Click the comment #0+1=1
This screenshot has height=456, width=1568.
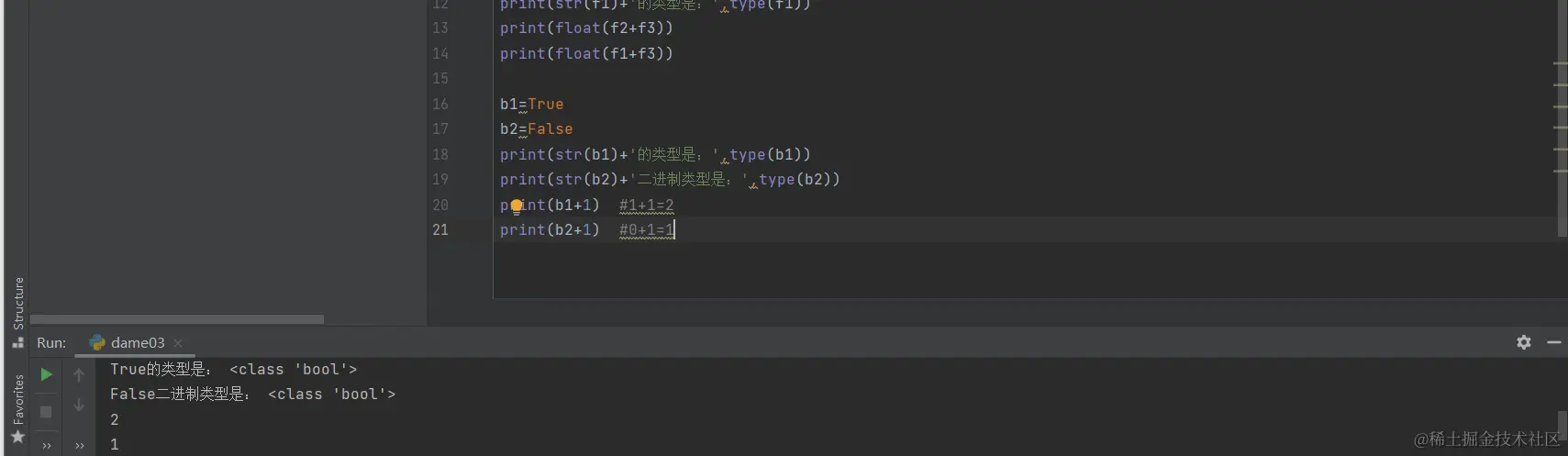pos(647,229)
